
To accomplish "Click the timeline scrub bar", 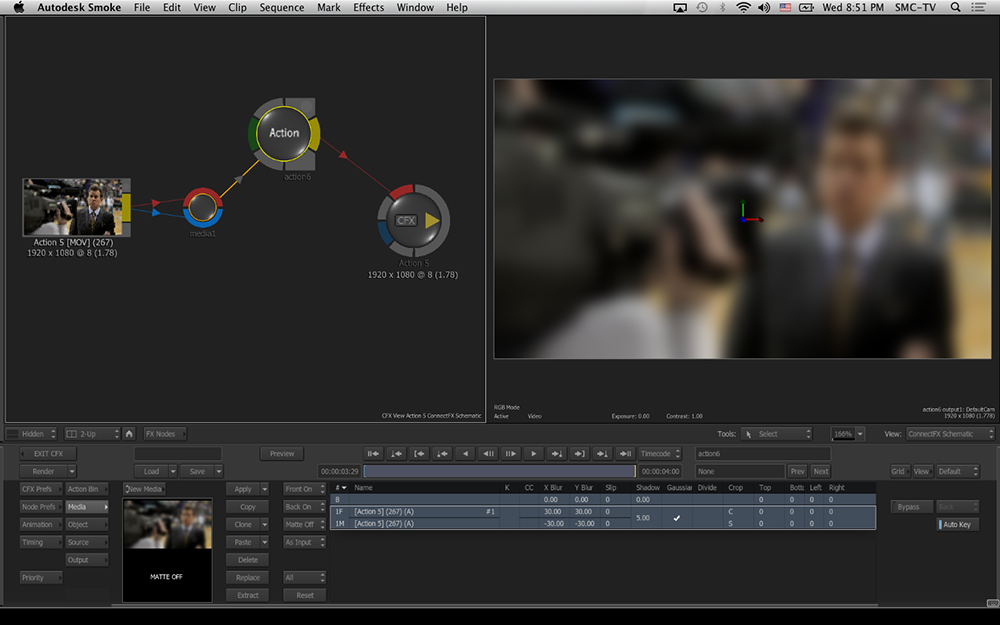I will click(x=498, y=471).
